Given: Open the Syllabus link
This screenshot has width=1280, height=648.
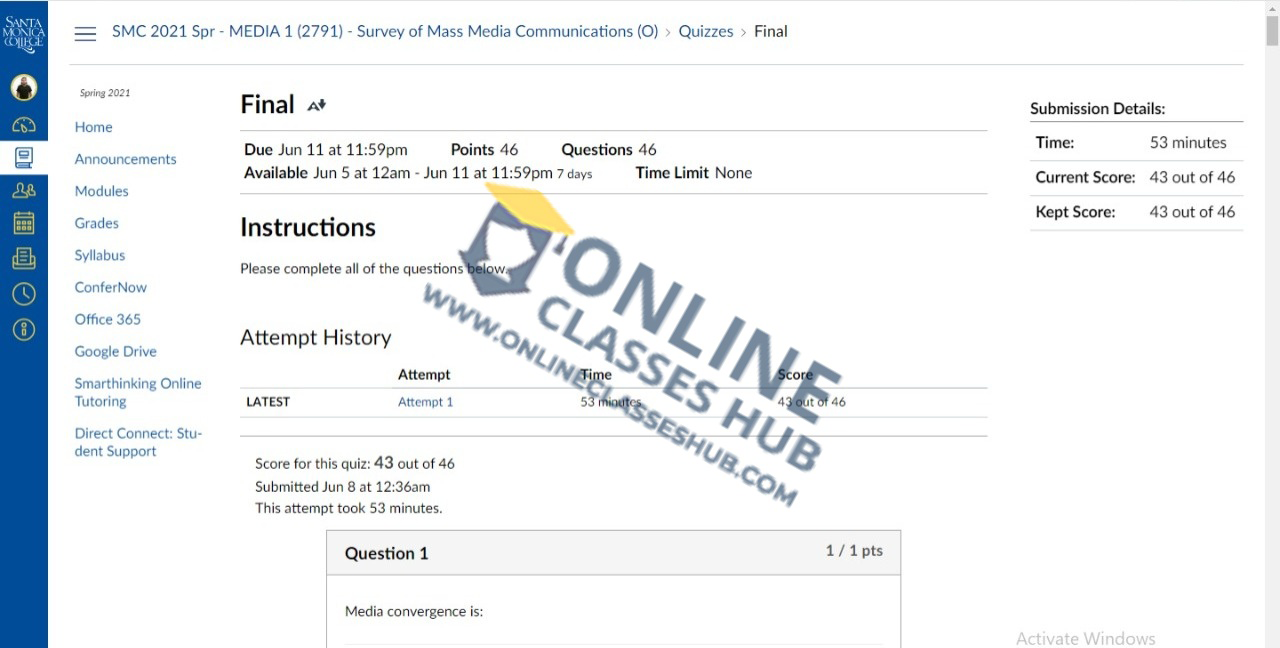Looking at the screenshot, I should pyautogui.click(x=100, y=255).
